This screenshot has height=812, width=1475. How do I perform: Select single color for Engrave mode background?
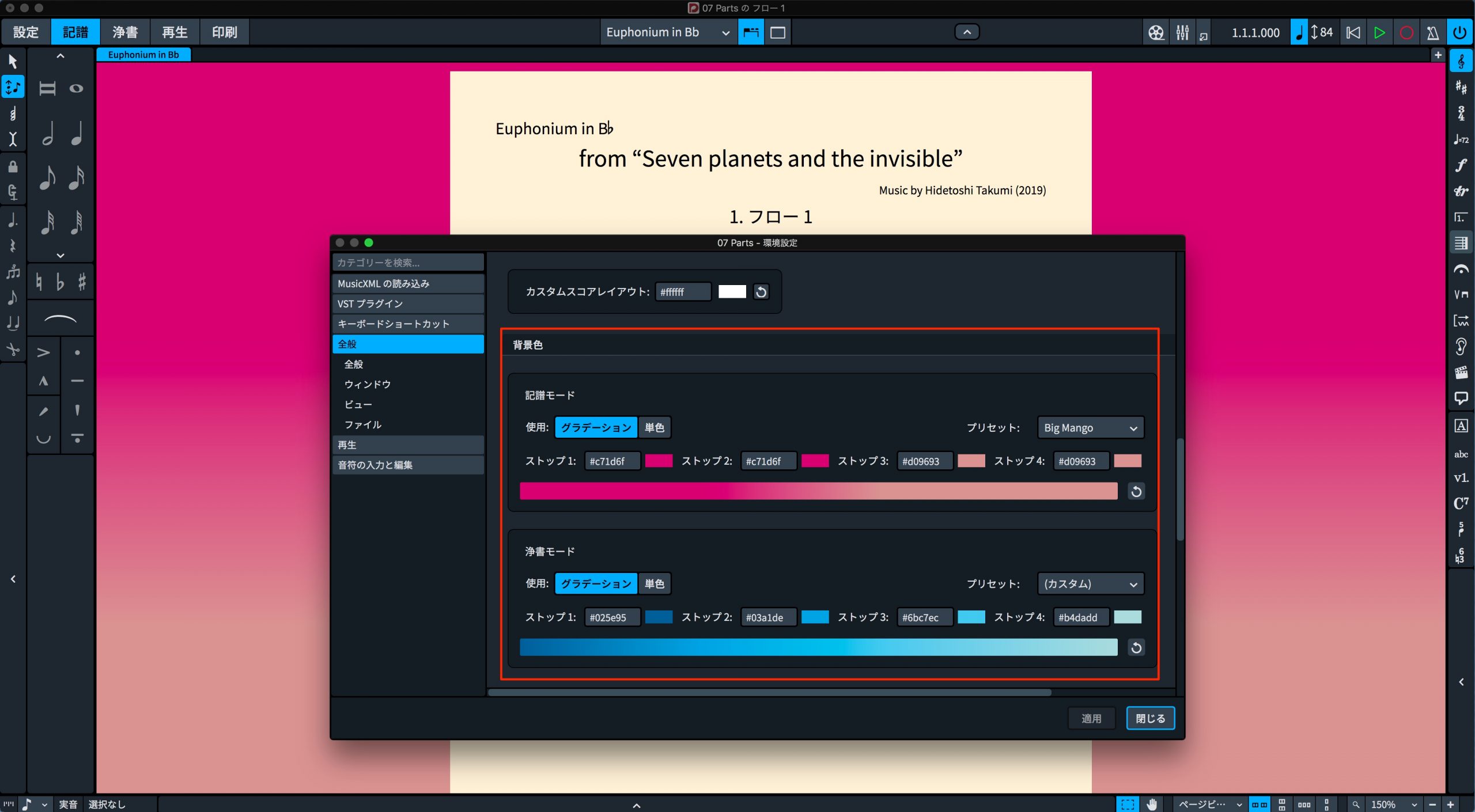click(654, 583)
